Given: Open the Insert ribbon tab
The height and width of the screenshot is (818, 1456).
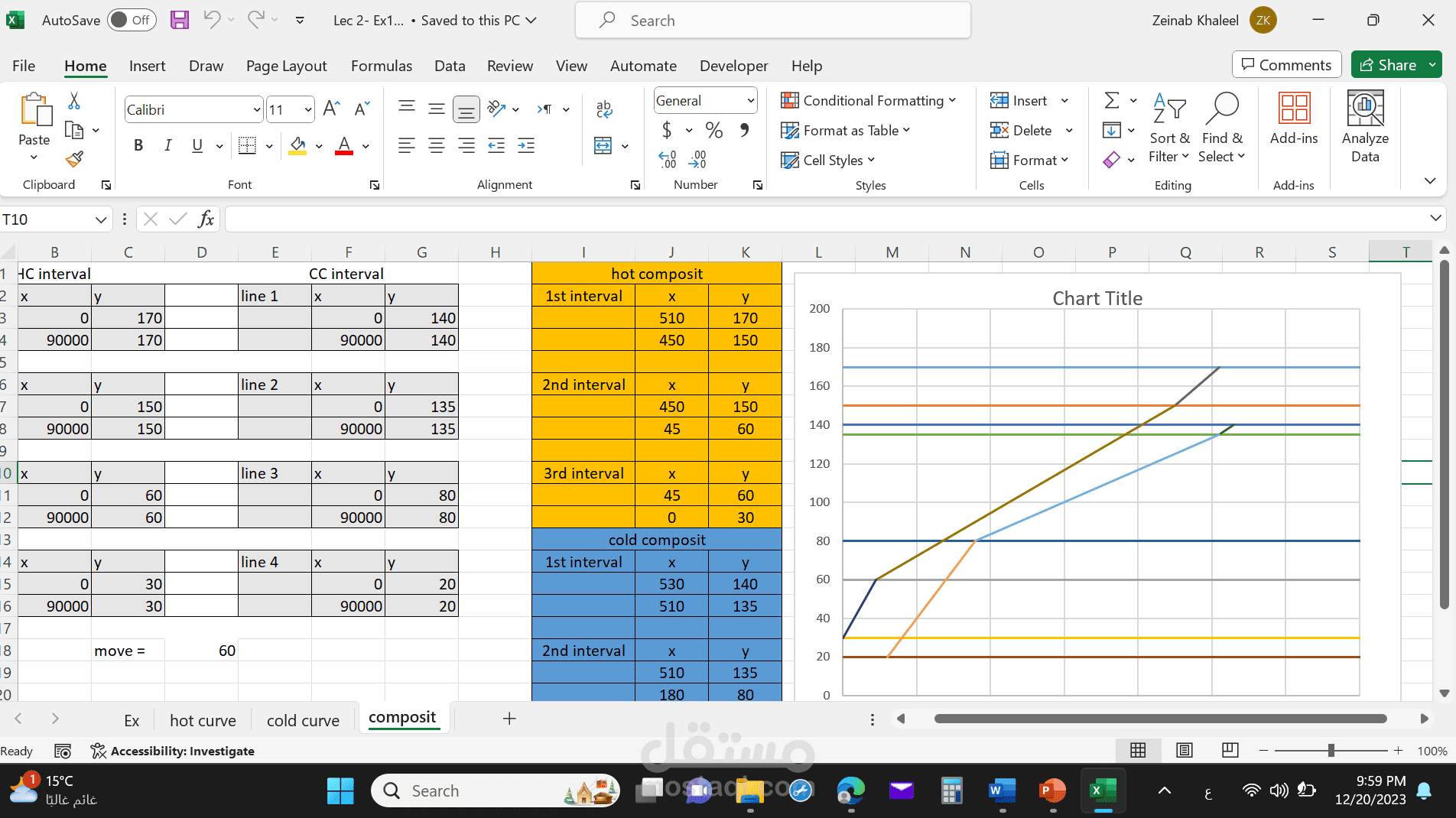Looking at the screenshot, I should [x=147, y=66].
